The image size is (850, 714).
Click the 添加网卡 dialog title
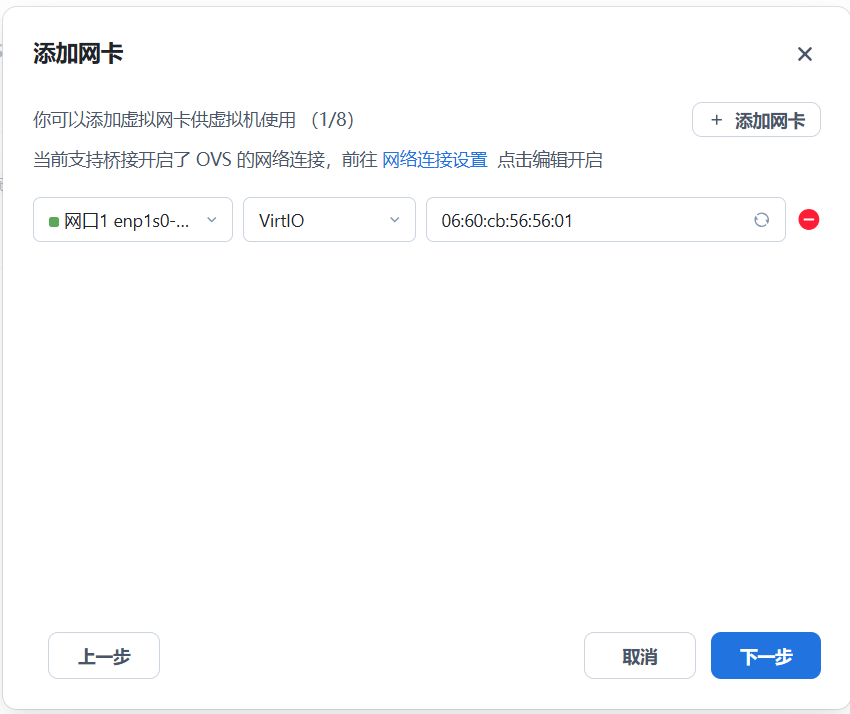pos(78,54)
